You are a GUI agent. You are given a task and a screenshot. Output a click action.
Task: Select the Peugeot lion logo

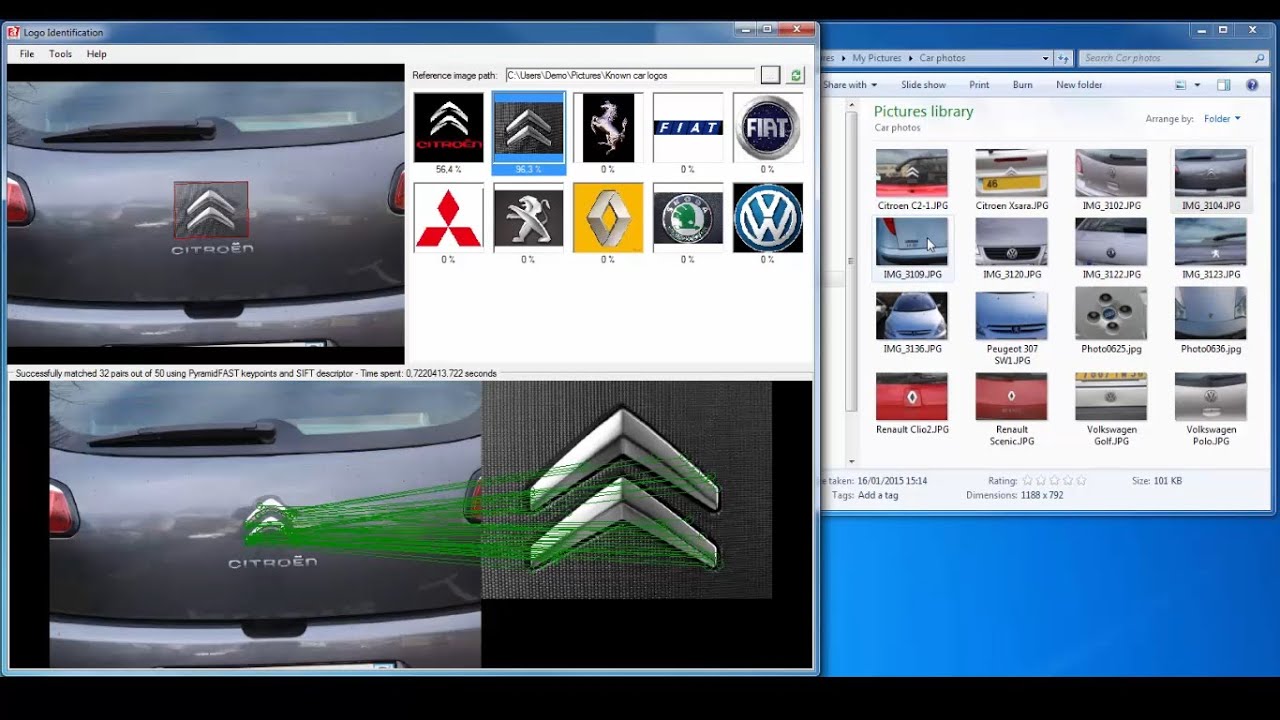[528, 218]
